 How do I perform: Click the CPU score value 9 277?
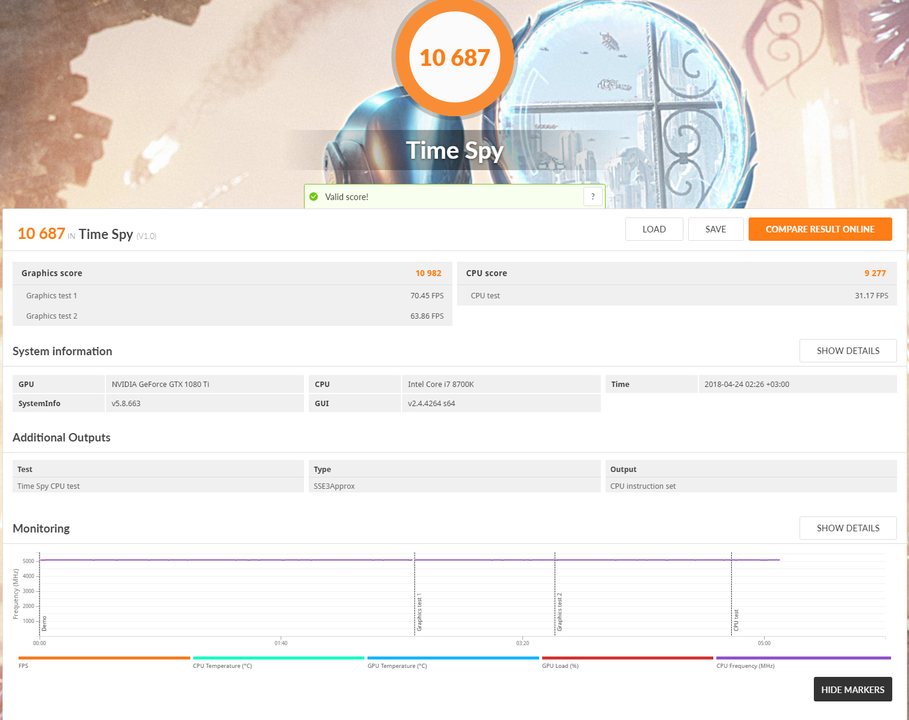tap(875, 273)
